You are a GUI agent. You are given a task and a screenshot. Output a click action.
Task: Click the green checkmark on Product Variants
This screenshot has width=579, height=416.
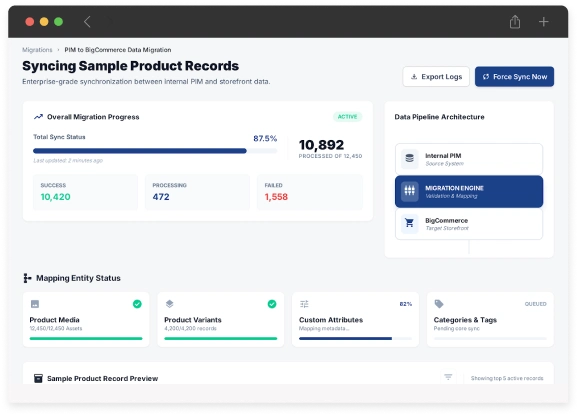[272, 304]
